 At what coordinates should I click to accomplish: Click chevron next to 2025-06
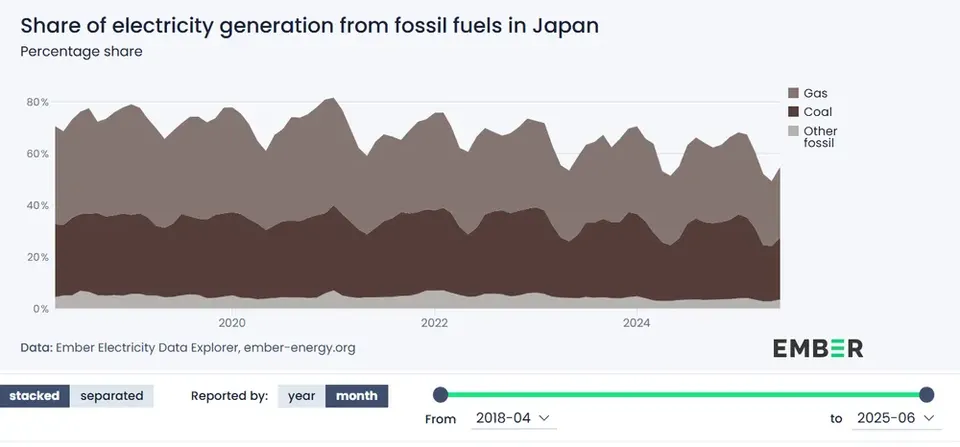(928, 418)
